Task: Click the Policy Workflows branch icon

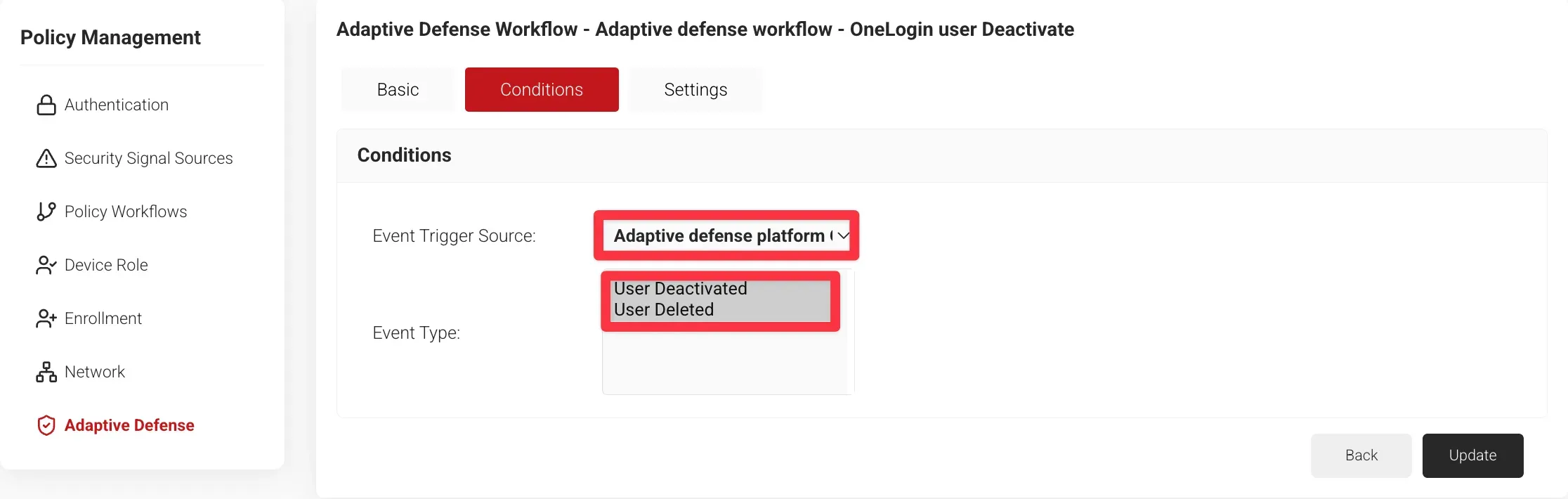Action: 46,212
